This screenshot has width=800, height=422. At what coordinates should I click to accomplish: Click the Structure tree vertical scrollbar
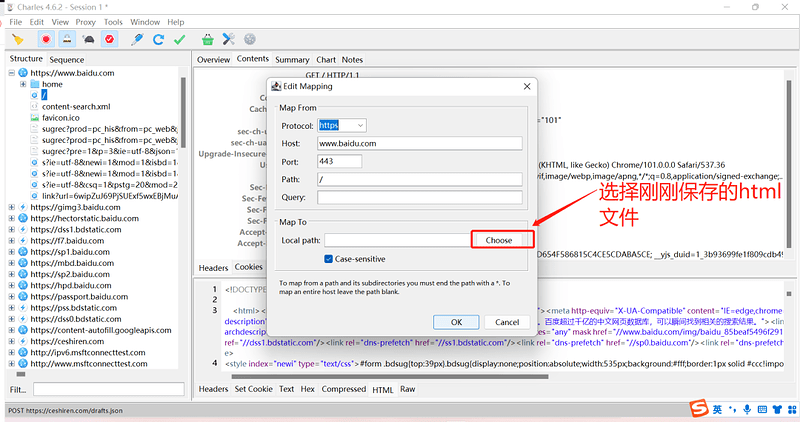click(183, 112)
